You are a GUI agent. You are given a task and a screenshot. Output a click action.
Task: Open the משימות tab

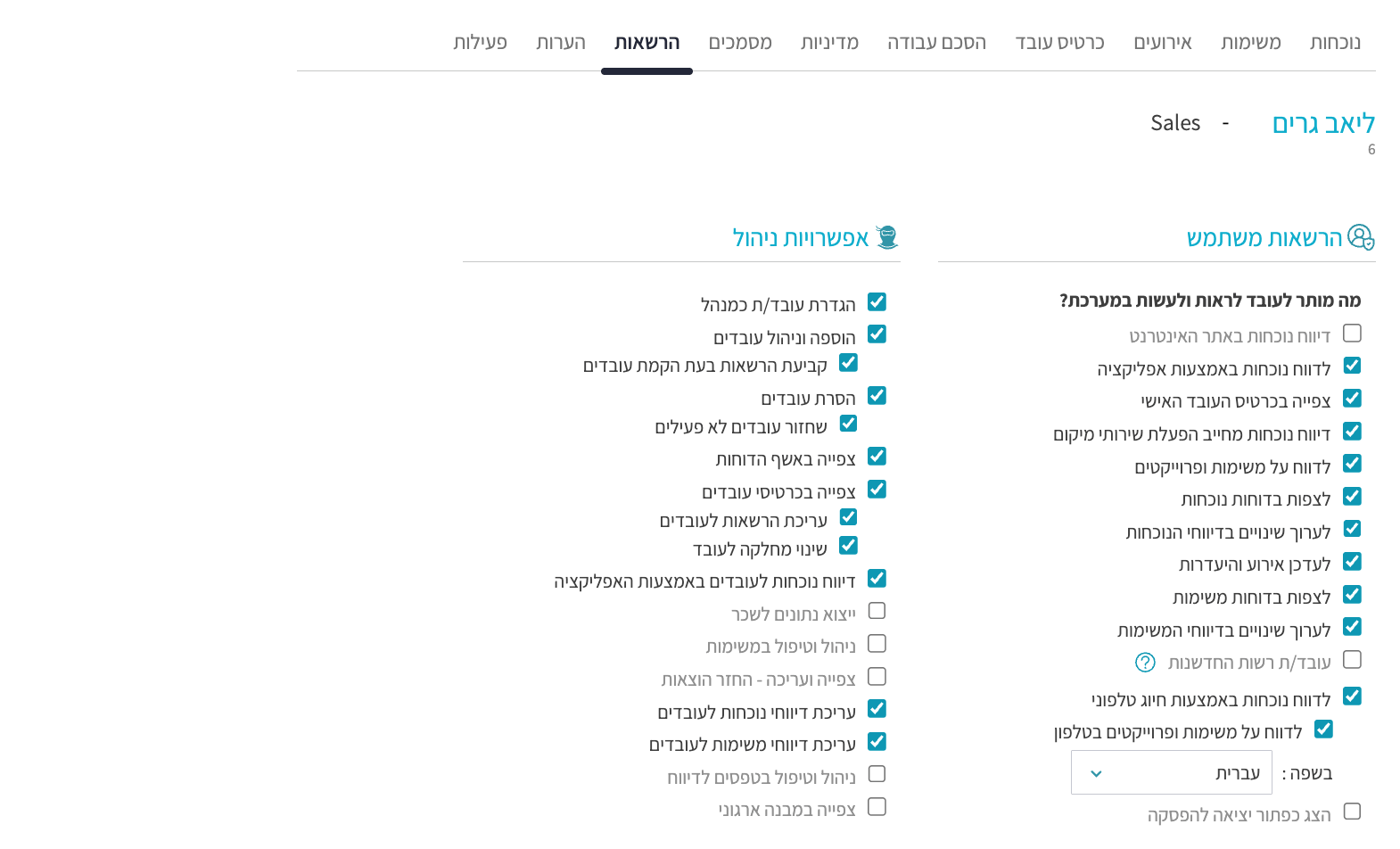[1250, 43]
